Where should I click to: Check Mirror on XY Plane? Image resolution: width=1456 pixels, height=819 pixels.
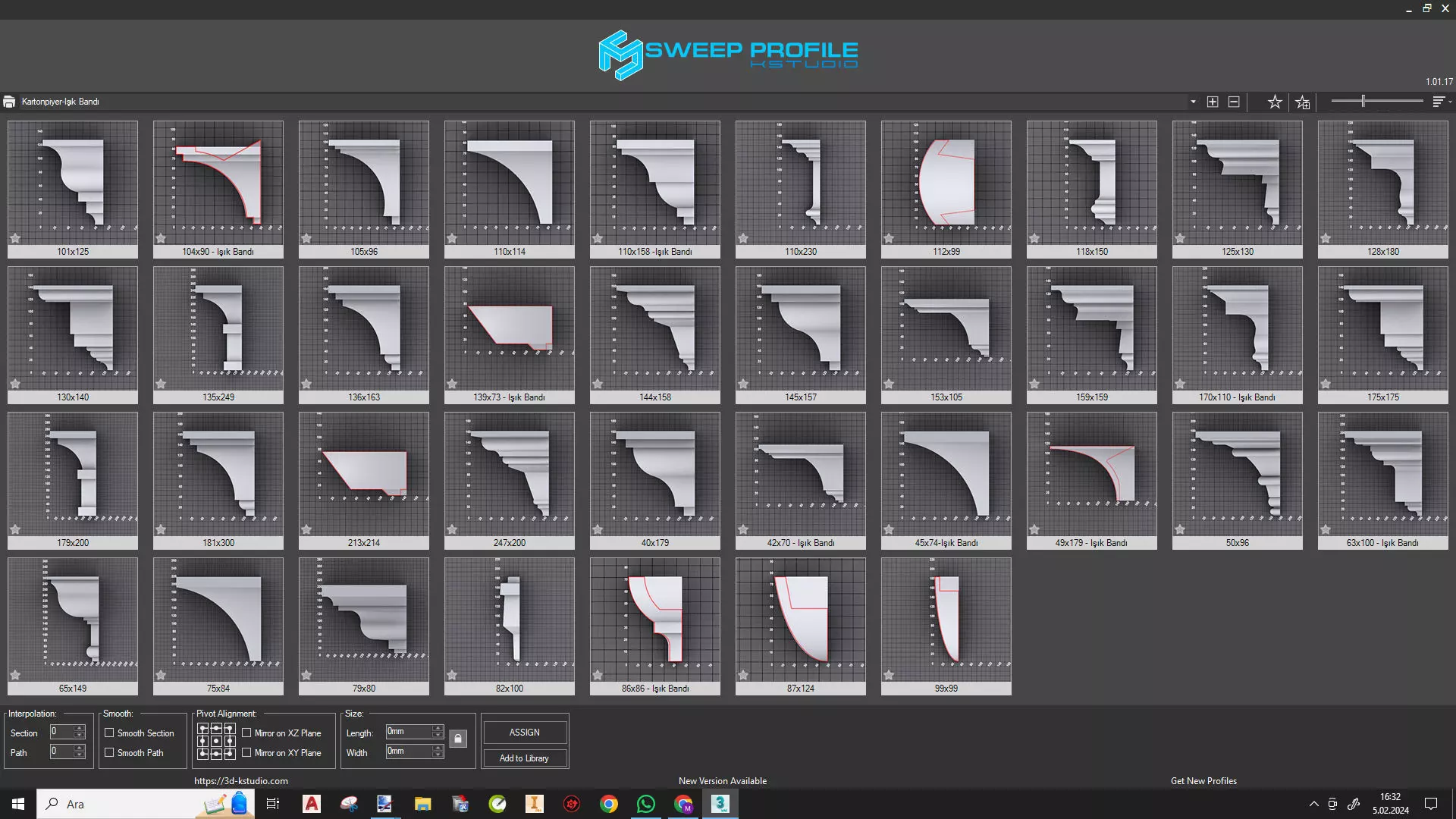click(246, 752)
